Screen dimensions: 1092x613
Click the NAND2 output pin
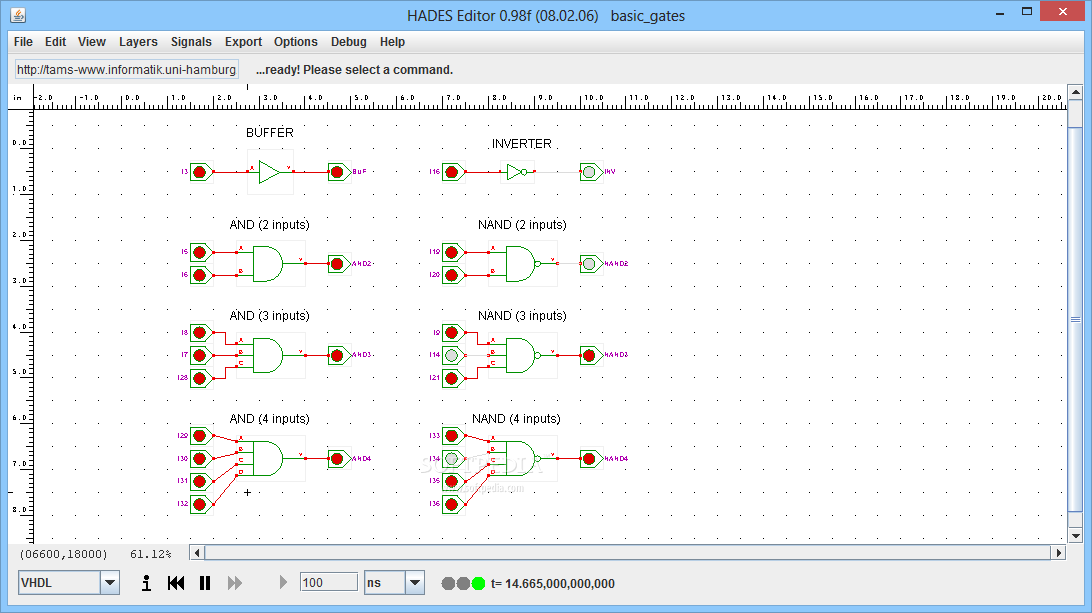591,263
